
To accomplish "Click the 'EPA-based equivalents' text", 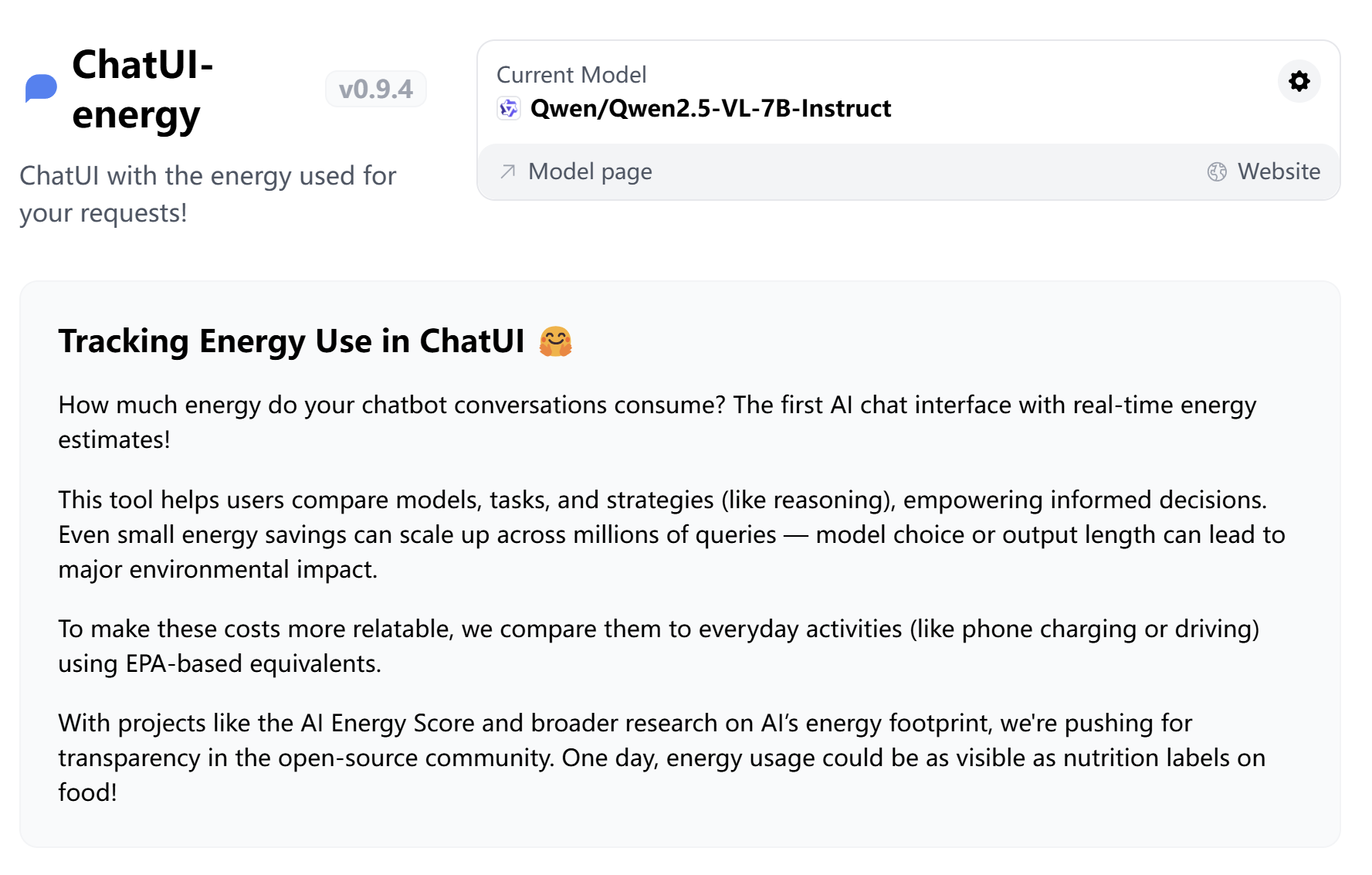I will click(252, 663).
